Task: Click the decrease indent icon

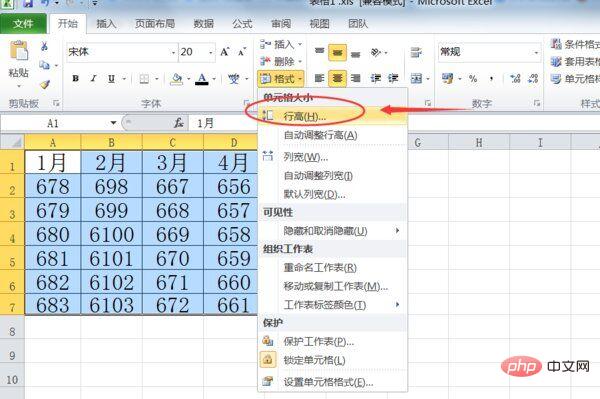Action: [x=375, y=78]
